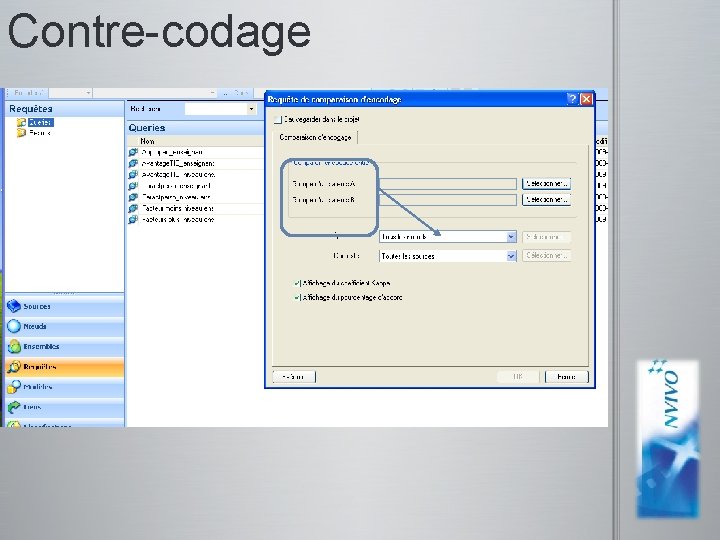Image resolution: width=720 pixels, height=540 pixels.
Task: Click the help question mark in dialog title
Action: (572, 99)
